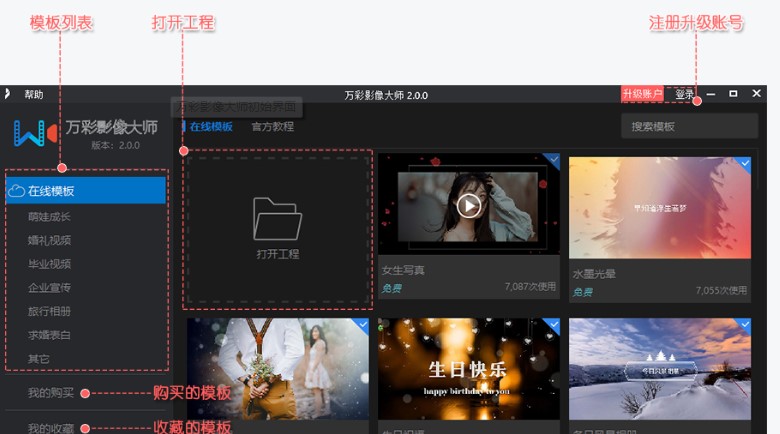Toggle the checkmark on 水墨光晕 thumbnail

click(x=745, y=163)
